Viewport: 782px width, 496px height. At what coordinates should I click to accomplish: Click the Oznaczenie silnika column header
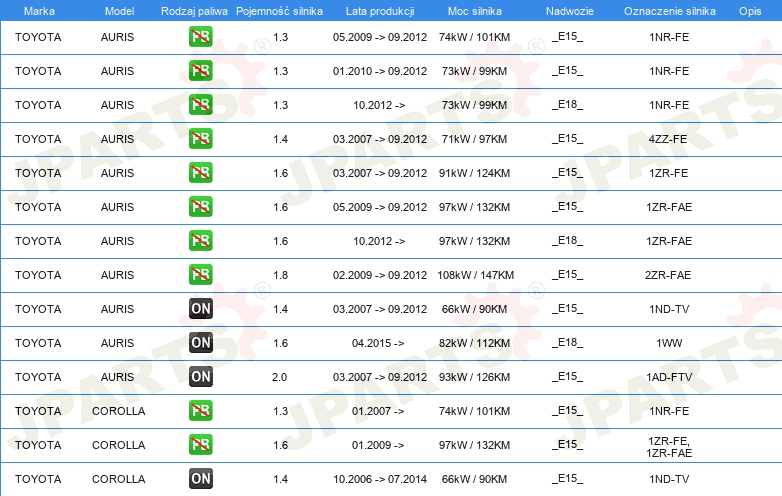pyautogui.click(x=668, y=10)
